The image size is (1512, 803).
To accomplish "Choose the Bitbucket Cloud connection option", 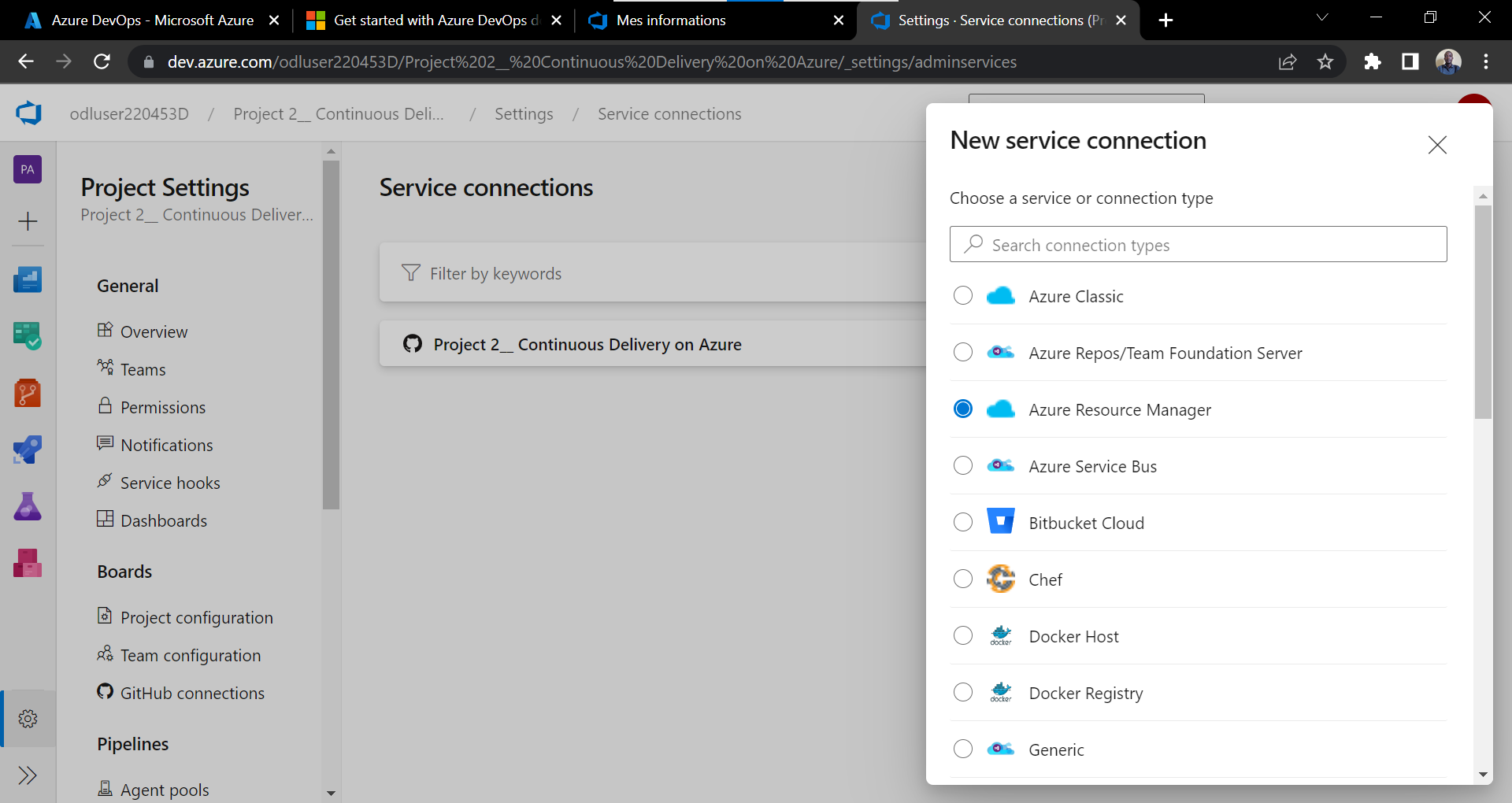I will click(x=962, y=522).
